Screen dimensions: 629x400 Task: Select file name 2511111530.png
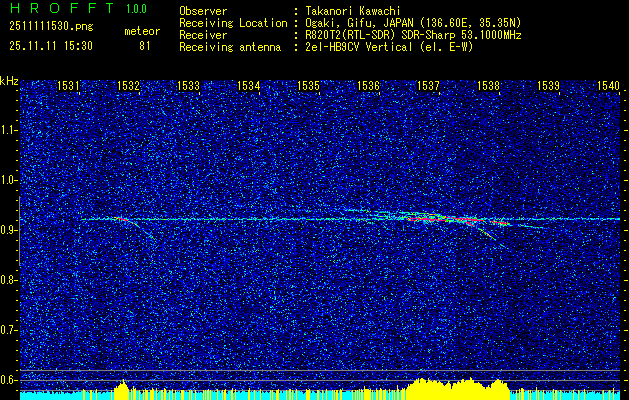(51, 26)
